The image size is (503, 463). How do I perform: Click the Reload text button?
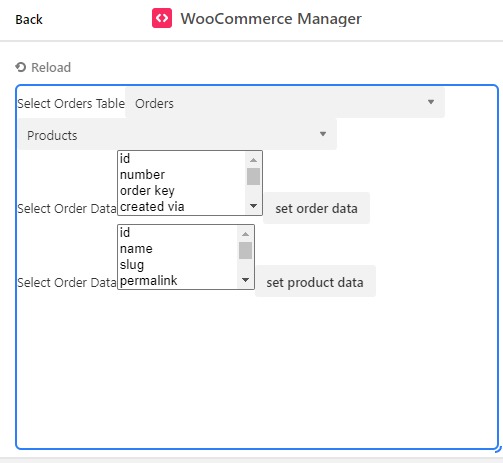(x=51, y=67)
